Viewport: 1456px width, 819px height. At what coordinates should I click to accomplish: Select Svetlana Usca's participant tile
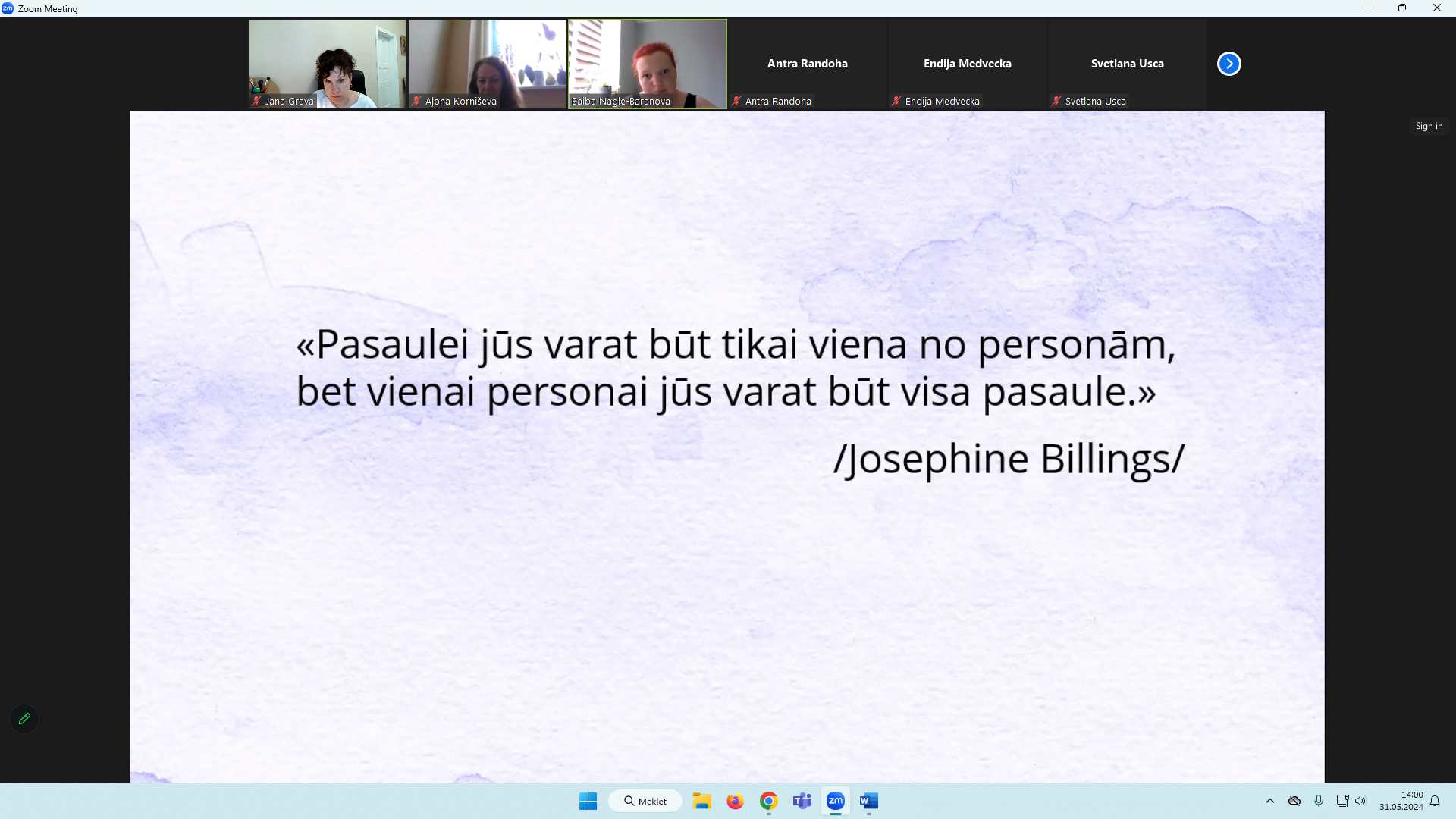pyautogui.click(x=1128, y=64)
